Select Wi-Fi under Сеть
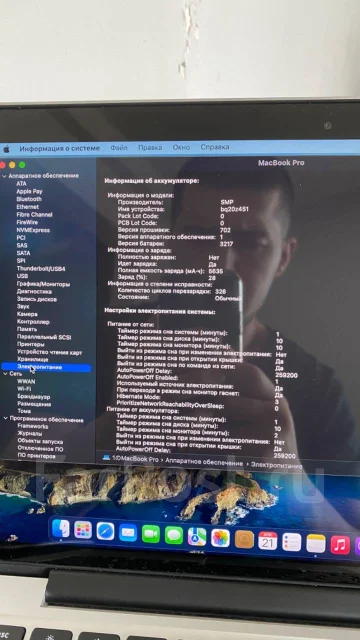 [x=24, y=389]
